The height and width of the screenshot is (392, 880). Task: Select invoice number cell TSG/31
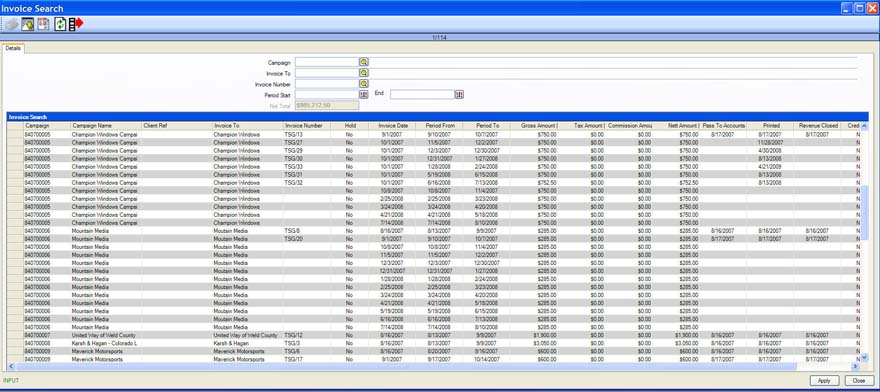306,175
